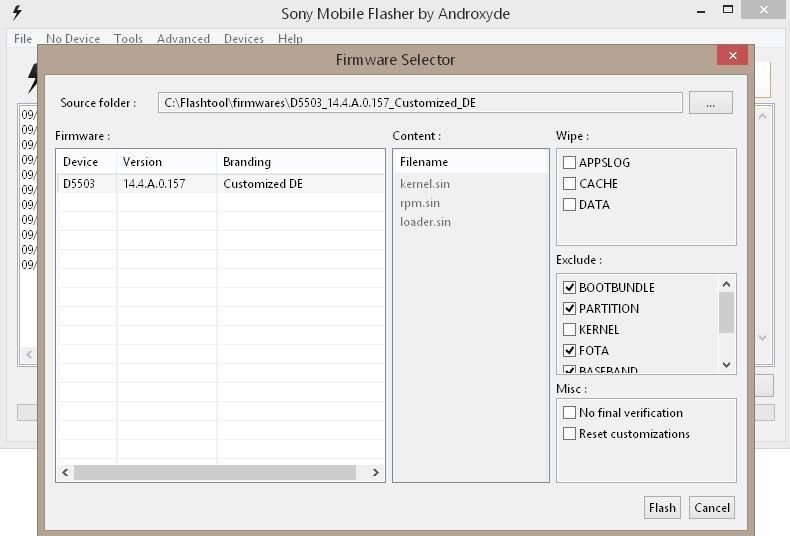Click the Exclude list scroll-down arrow

726,364
